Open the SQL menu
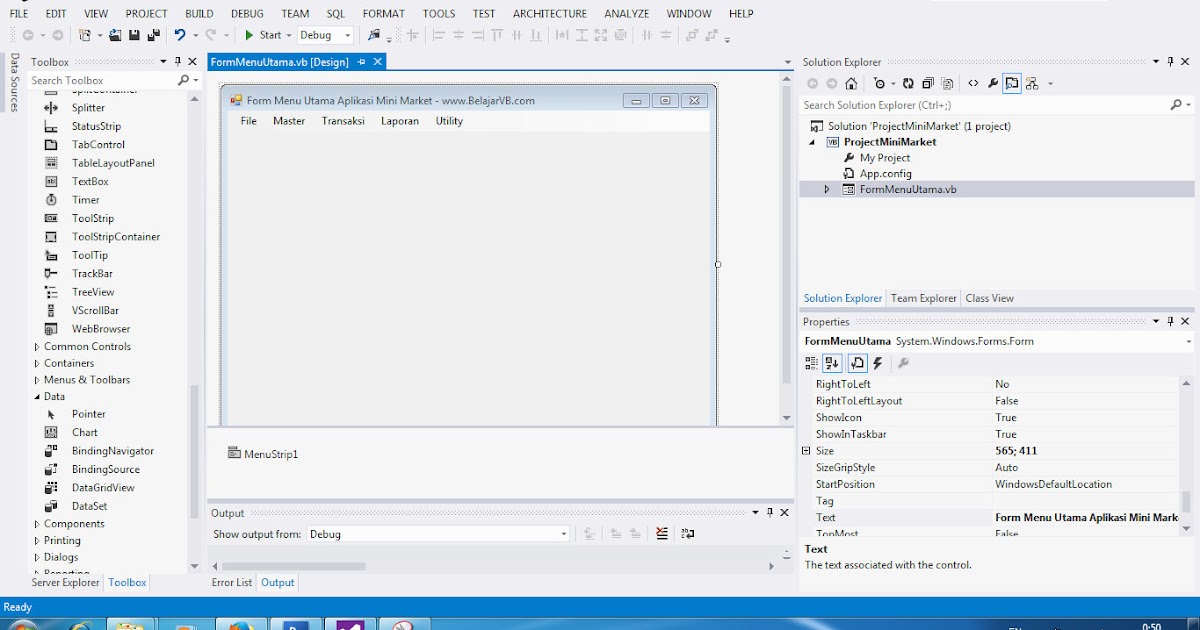 pyautogui.click(x=335, y=13)
